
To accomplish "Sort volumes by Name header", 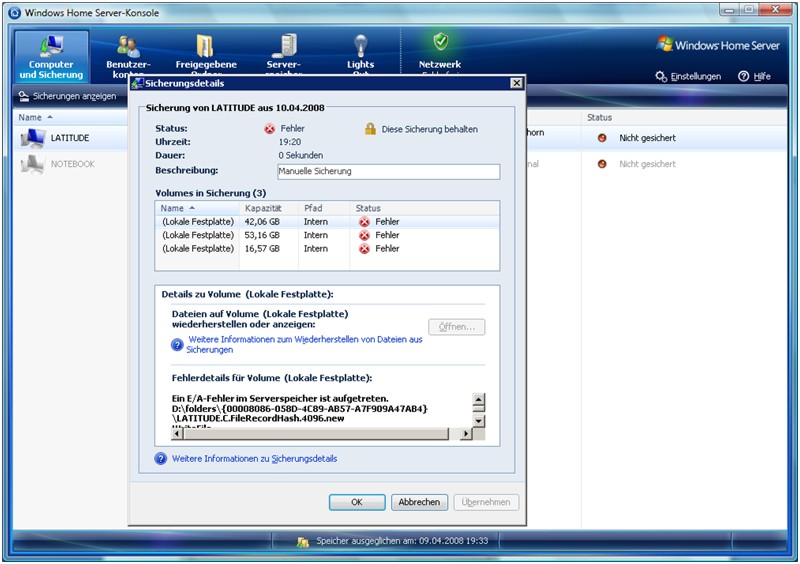I will tap(197, 208).
